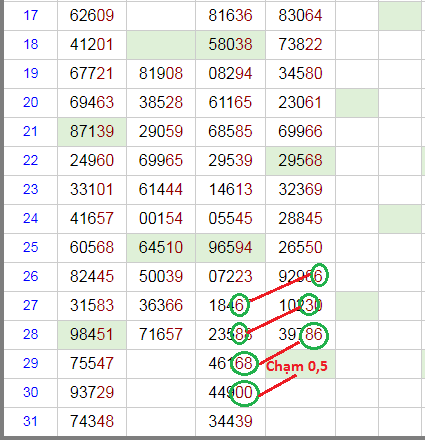Image resolution: width=425 pixels, height=440 pixels.
Task: Click cell containing 81636
Action: [x=230, y=15]
